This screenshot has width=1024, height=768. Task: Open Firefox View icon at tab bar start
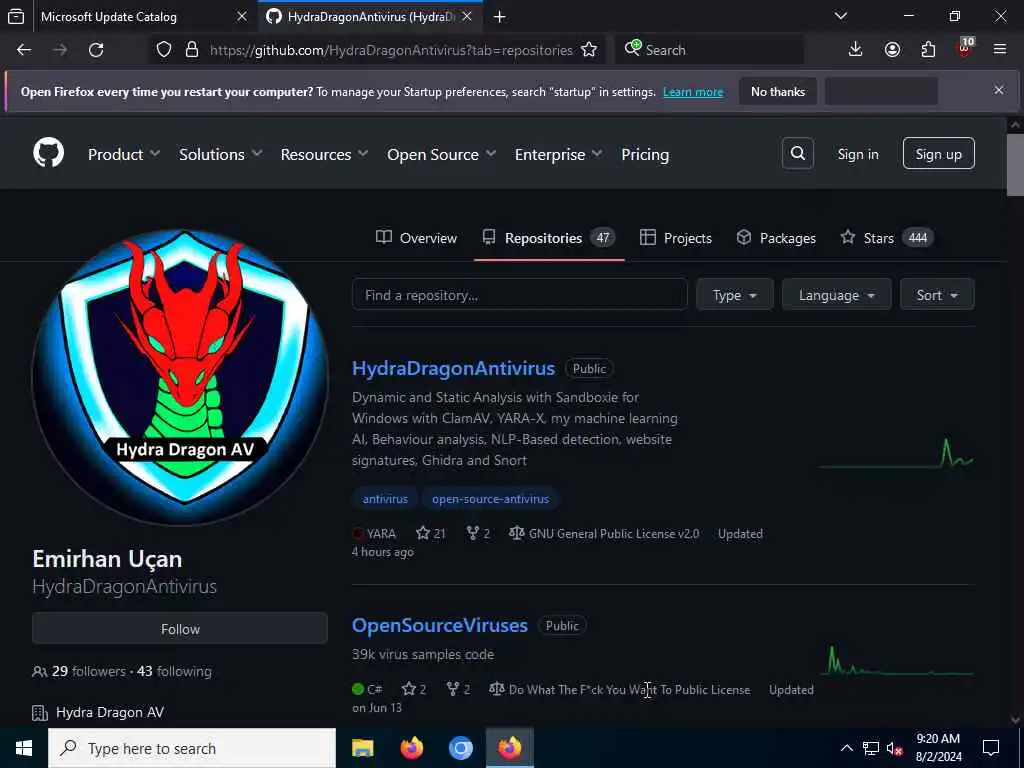coord(16,17)
